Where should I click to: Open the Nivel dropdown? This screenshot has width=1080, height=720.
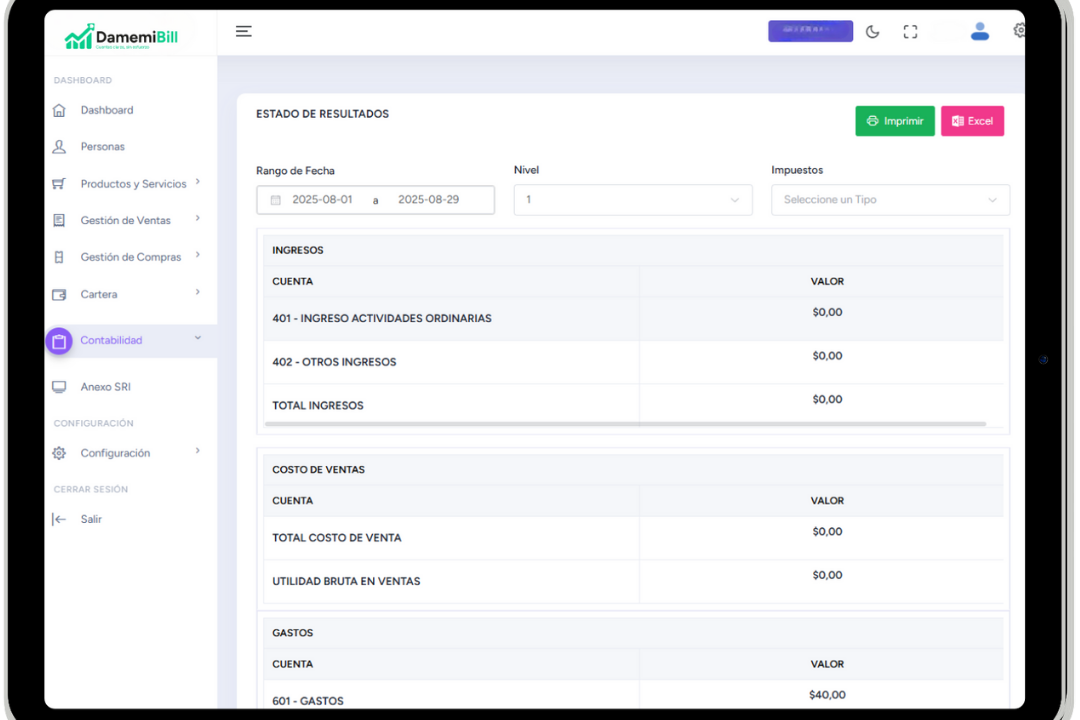[632, 200]
